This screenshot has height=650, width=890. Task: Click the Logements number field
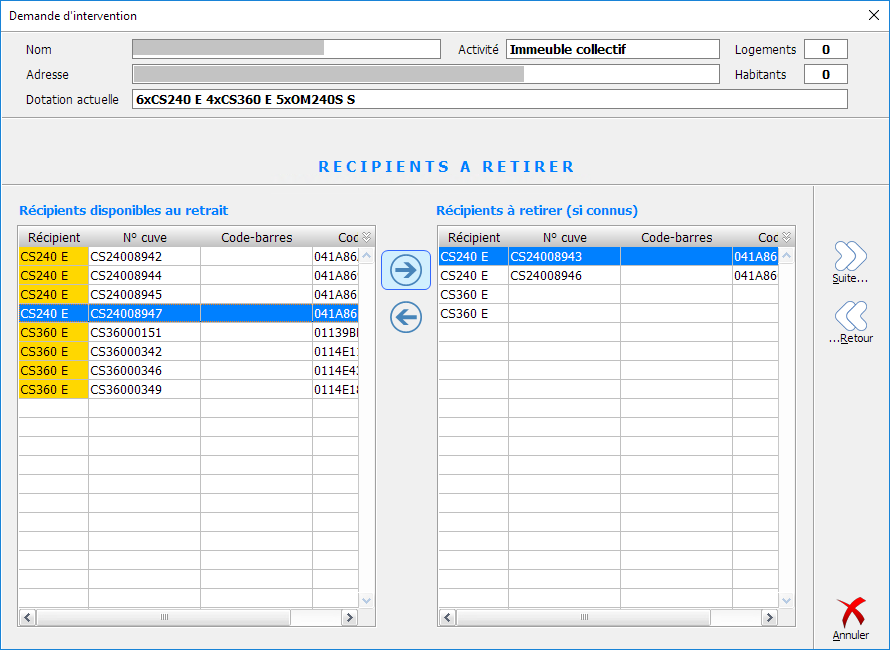[826, 49]
